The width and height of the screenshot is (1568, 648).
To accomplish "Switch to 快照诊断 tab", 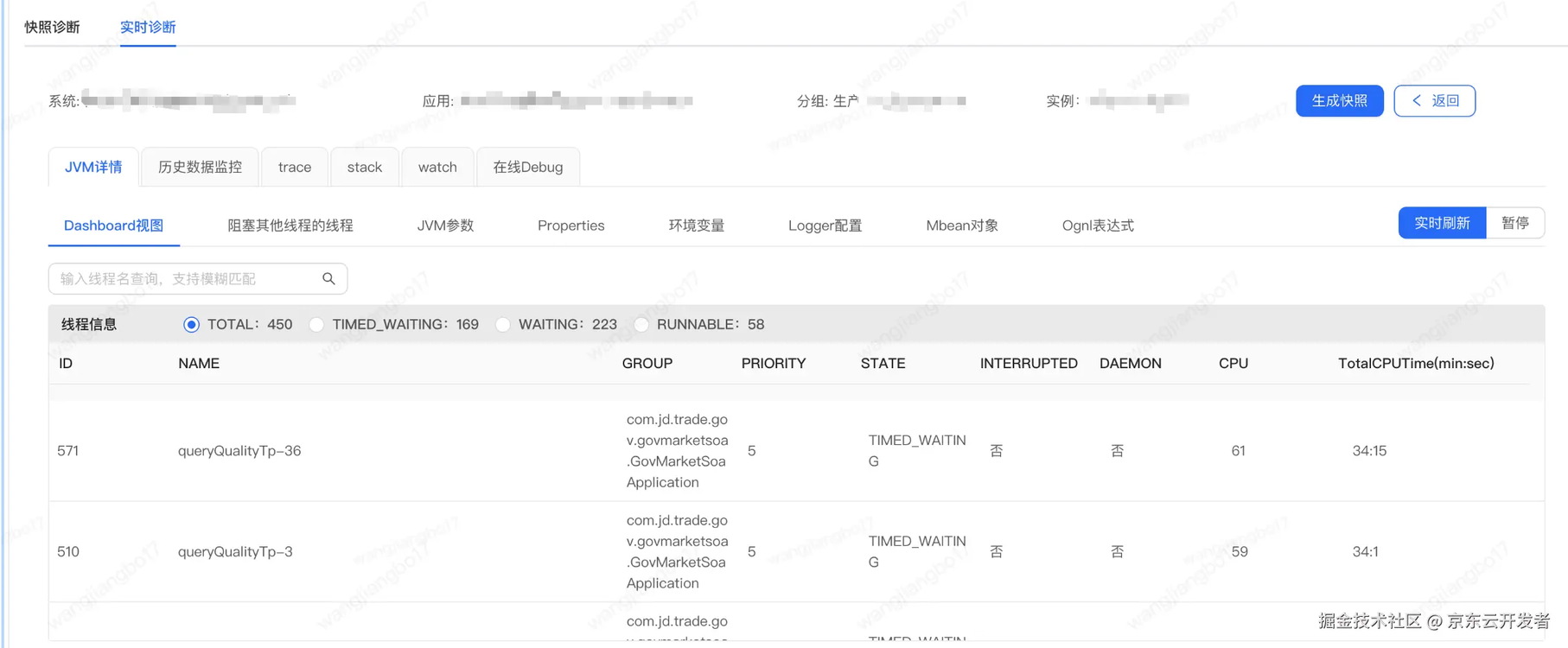I will (52, 27).
